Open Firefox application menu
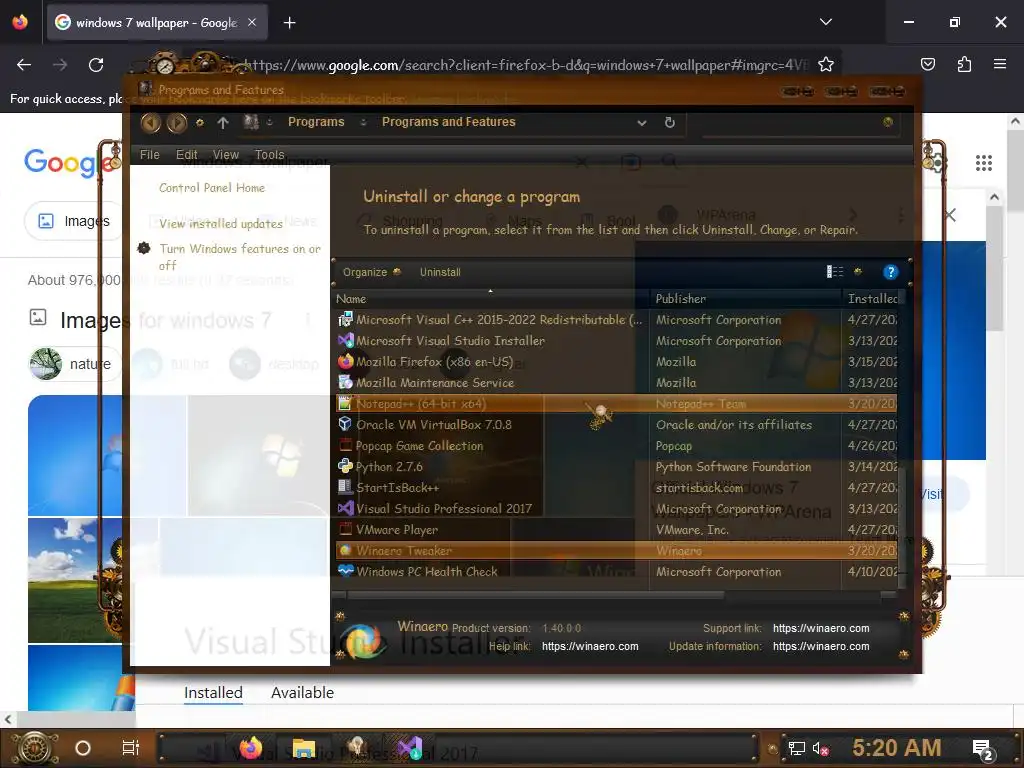1024x768 pixels. (x=1000, y=64)
